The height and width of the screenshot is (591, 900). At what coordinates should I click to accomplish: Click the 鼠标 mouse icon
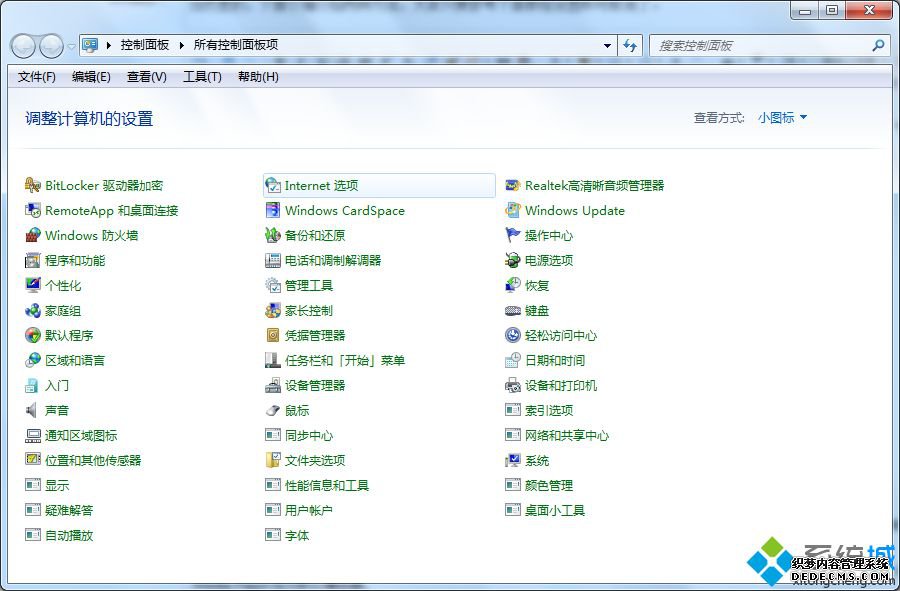(273, 410)
